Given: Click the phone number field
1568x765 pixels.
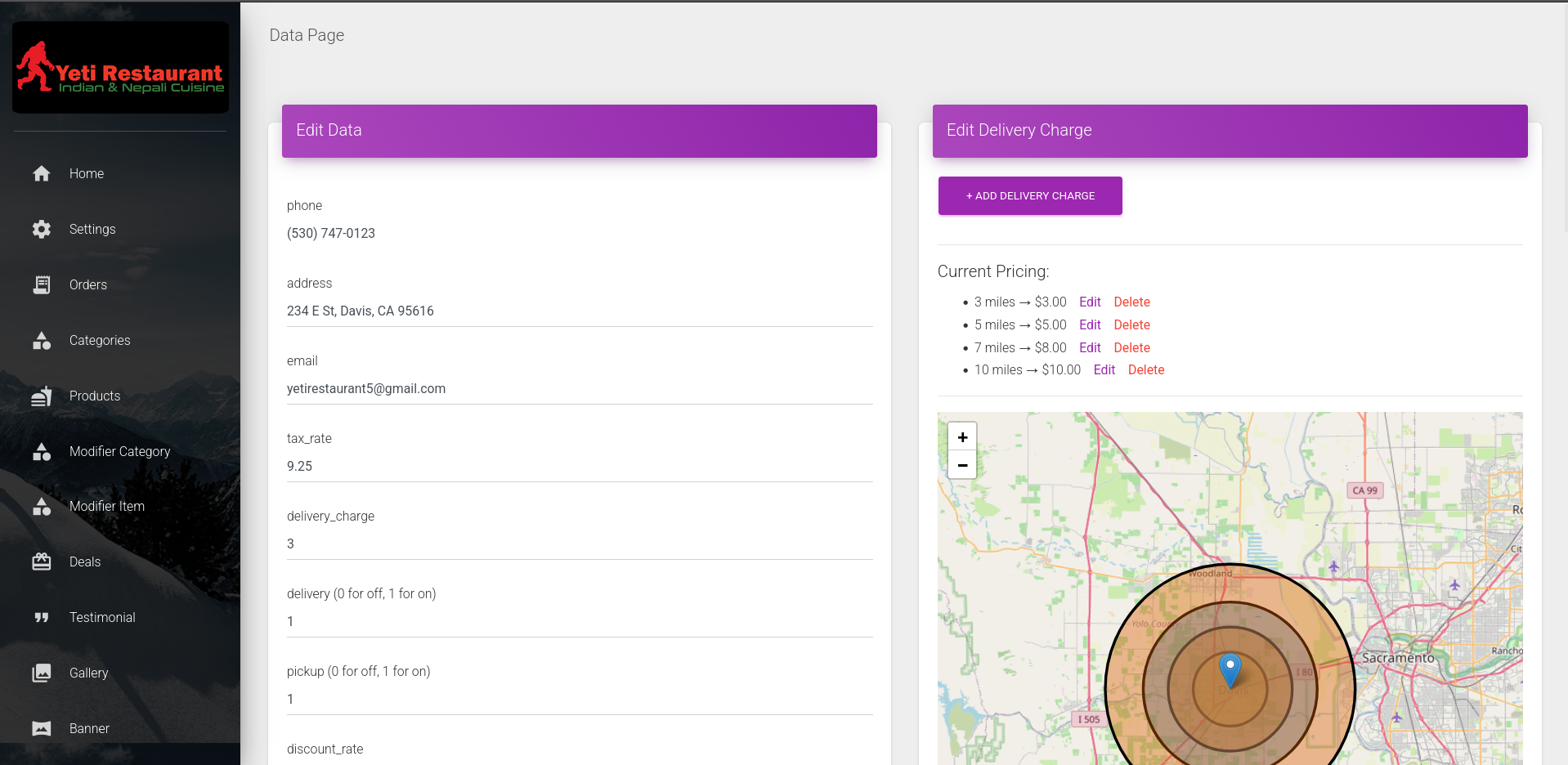Looking at the screenshot, I should pyautogui.click(x=580, y=233).
